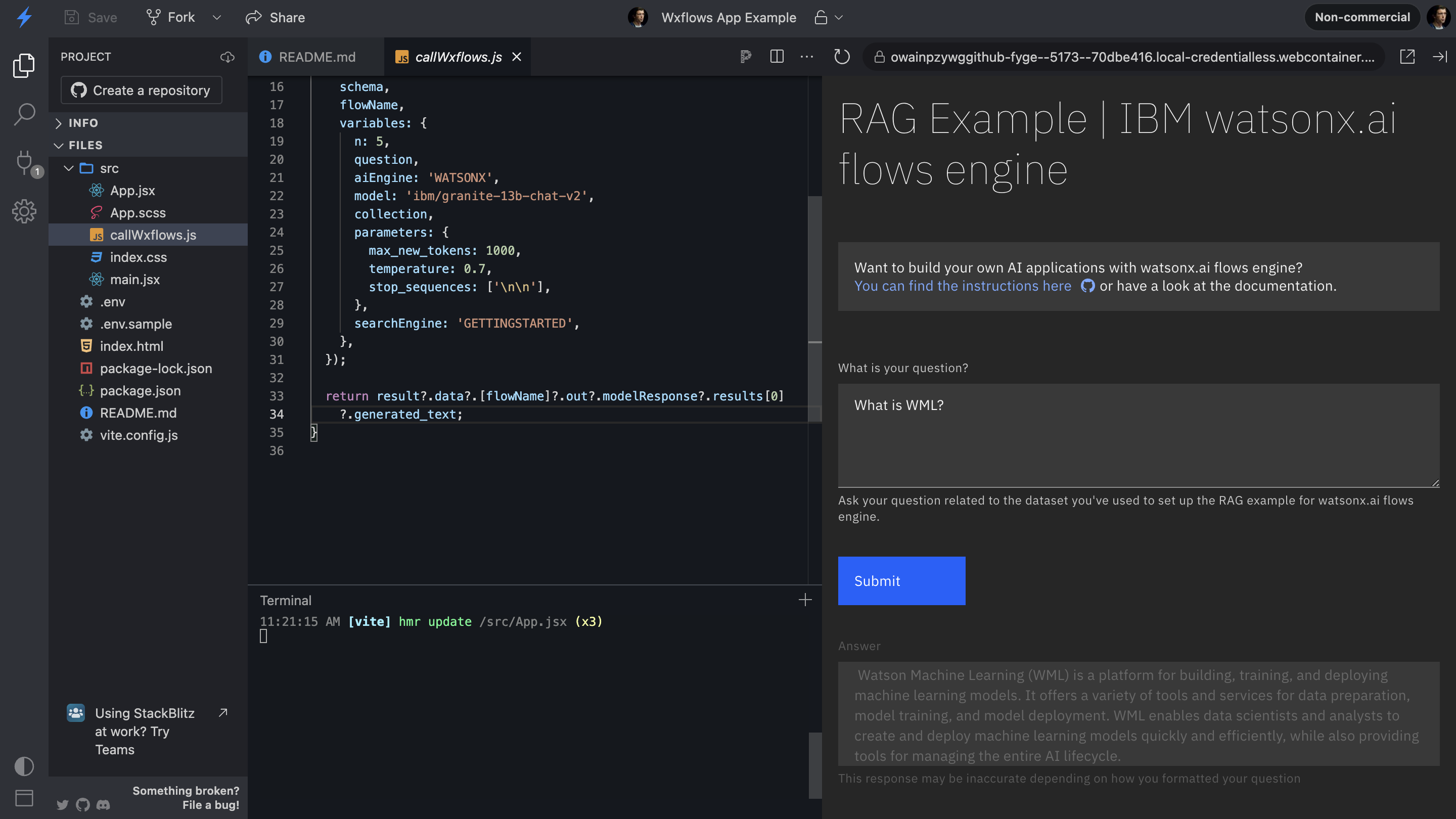Toggle the bottom panel visibility
Image resolution: width=1456 pixels, height=819 pixels.
[x=24, y=798]
